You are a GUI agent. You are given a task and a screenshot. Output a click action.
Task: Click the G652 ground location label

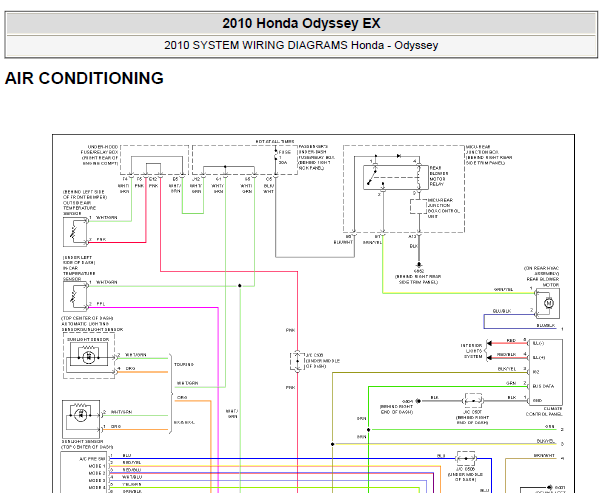[418, 277]
